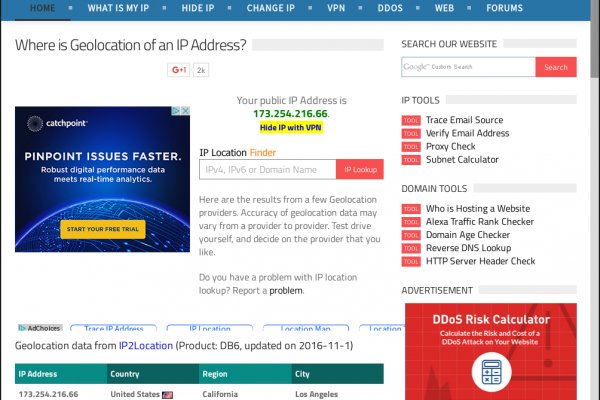Screen dimensions: 600x400
Task: Click the TOOL badge beside Domain Age Checker
Action: click(x=410, y=235)
